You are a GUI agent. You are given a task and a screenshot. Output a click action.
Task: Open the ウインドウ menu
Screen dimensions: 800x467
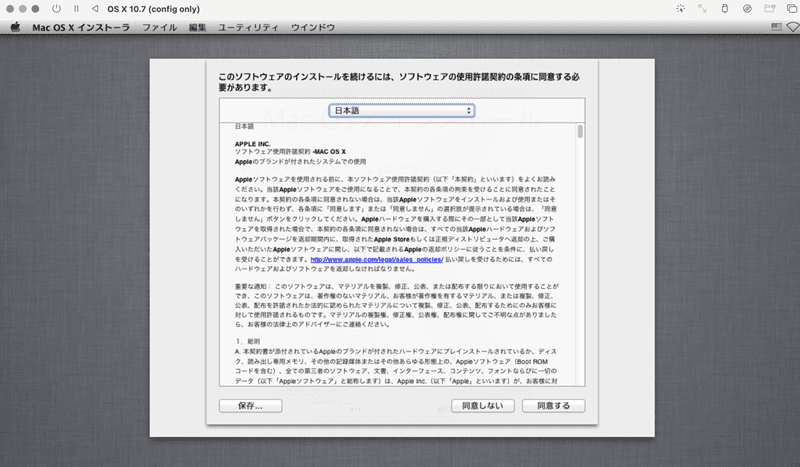click(313, 28)
